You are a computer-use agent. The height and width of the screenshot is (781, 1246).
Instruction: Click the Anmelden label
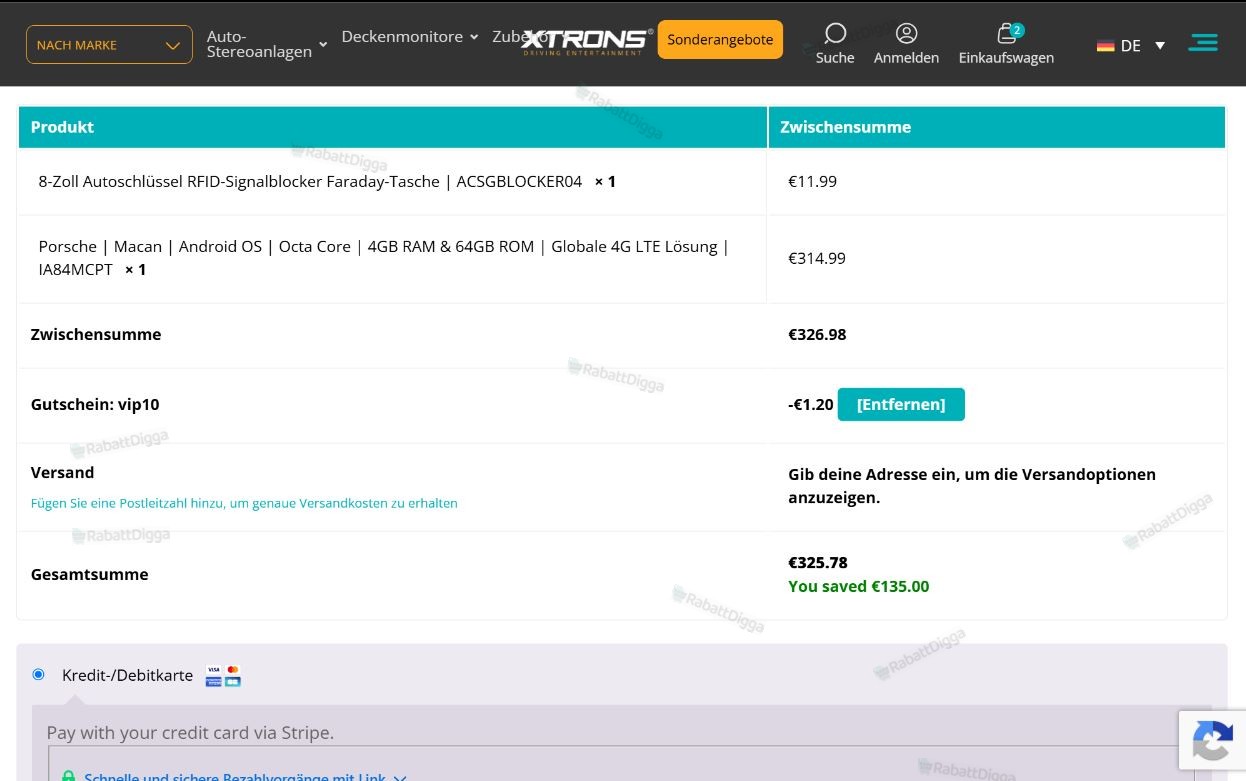[906, 58]
